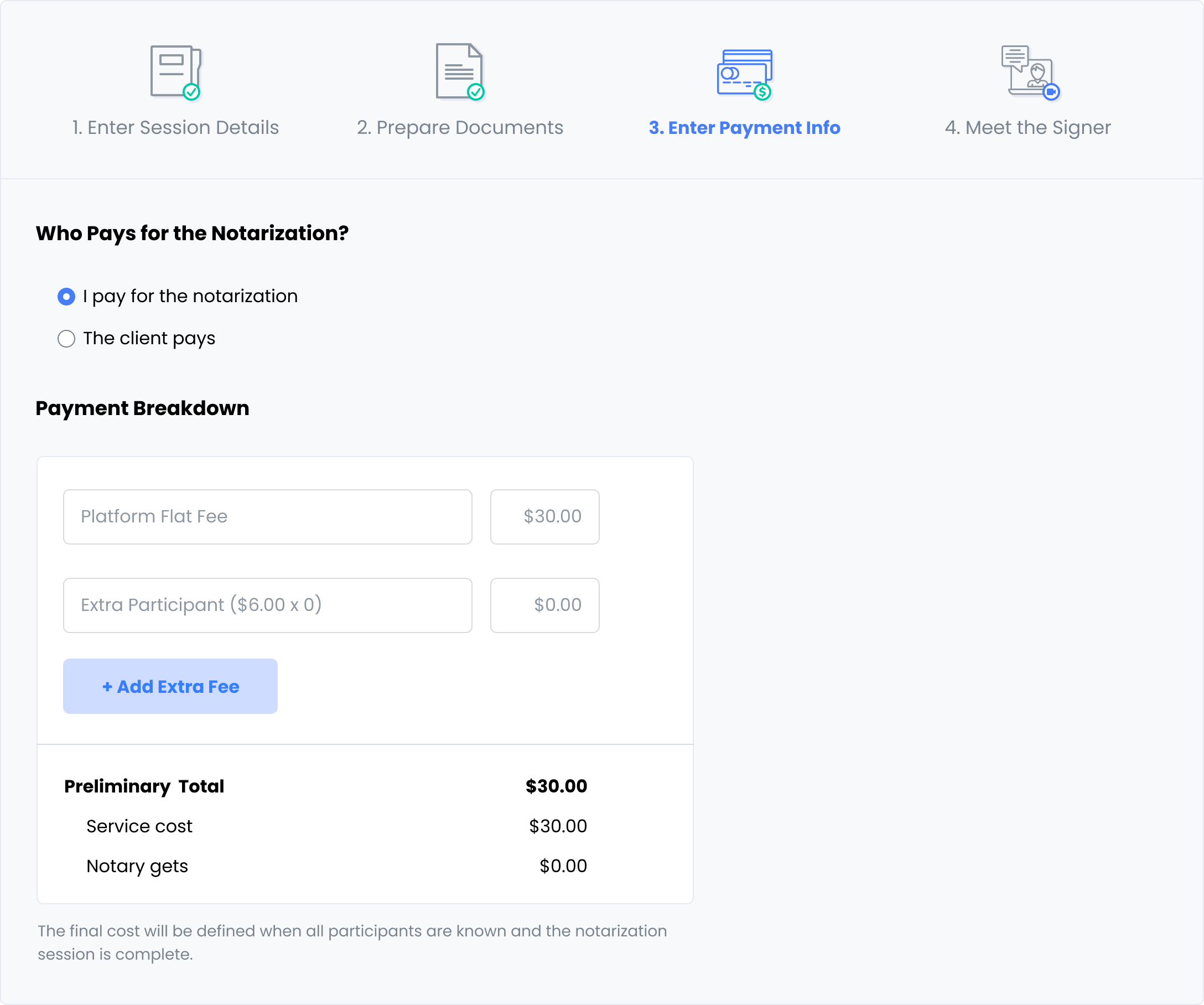This screenshot has width=1204, height=1005.
Task: Go to step 2 Prepare Documents
Action: point(460,127)
